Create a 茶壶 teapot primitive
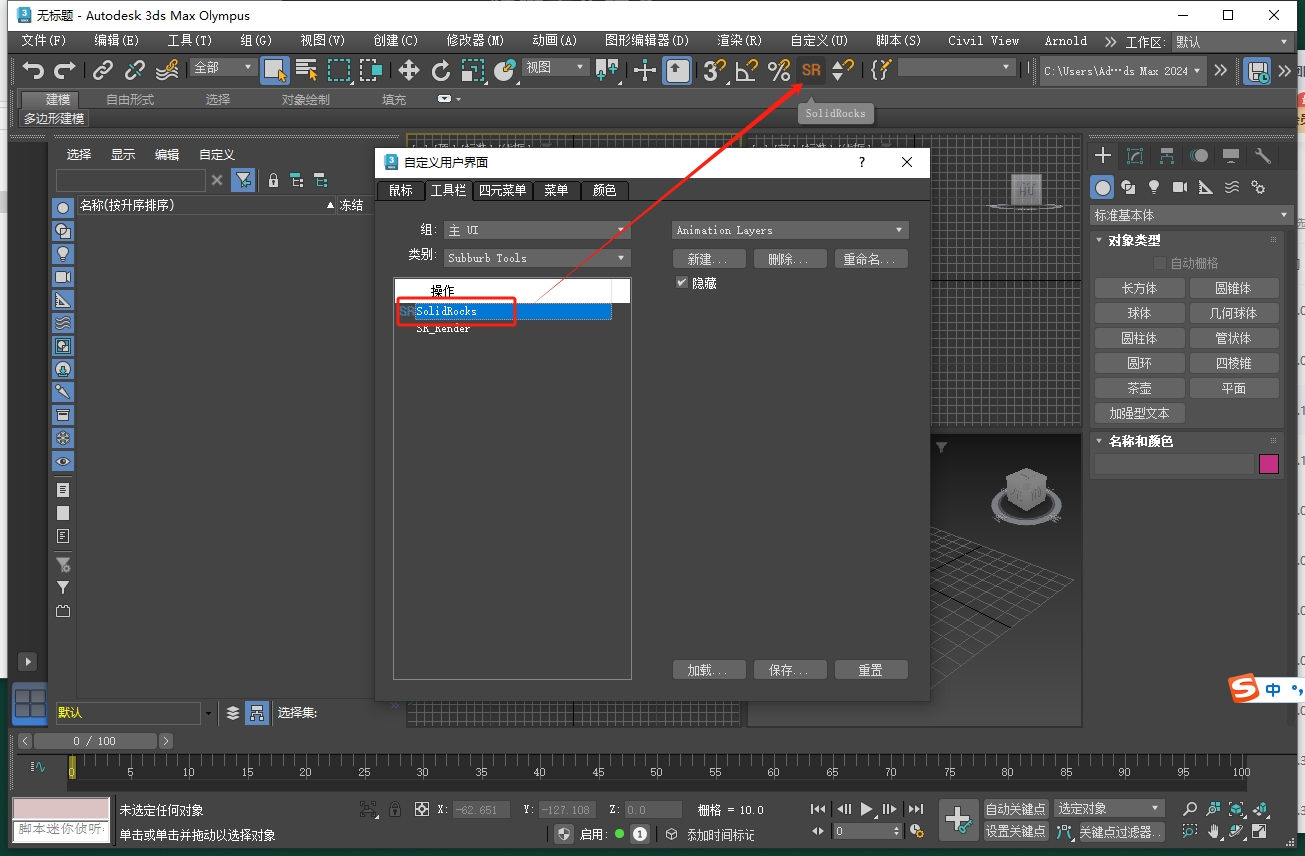The image size is (1305, 856). [x=1139, y=388]
